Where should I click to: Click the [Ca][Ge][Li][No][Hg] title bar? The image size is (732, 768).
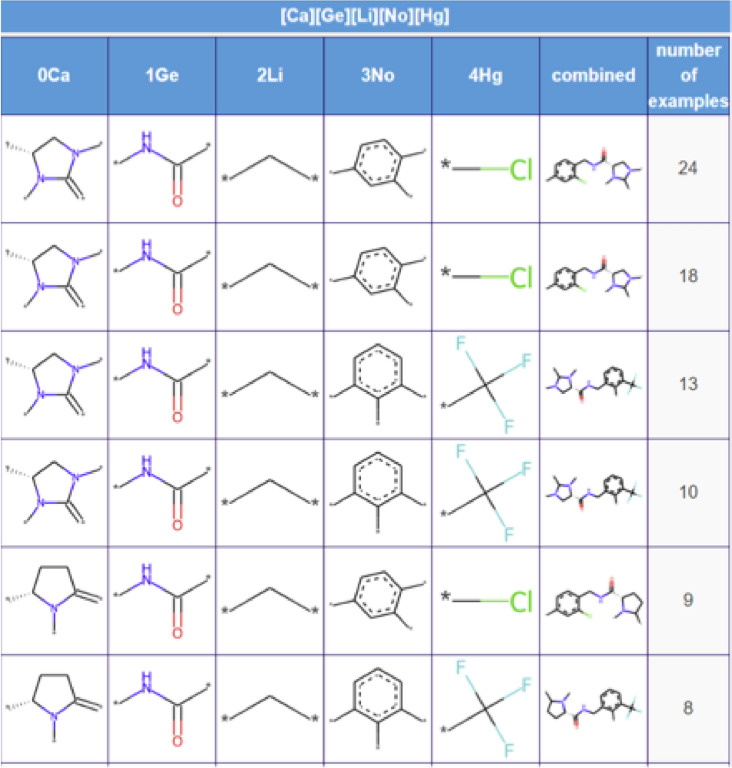pos(365,16)
